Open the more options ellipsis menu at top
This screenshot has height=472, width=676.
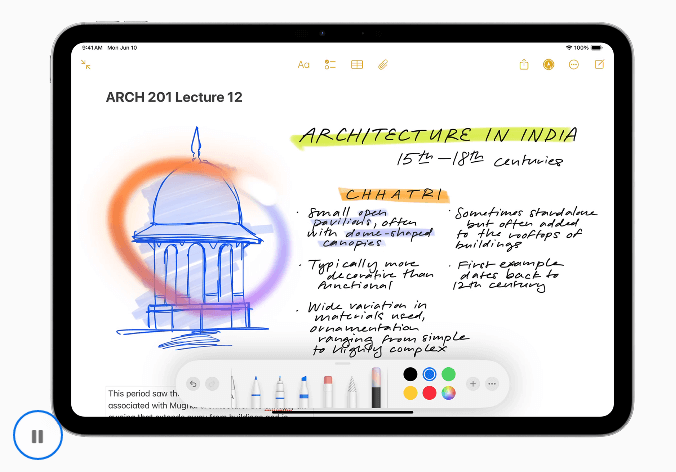tap(574, 65)
